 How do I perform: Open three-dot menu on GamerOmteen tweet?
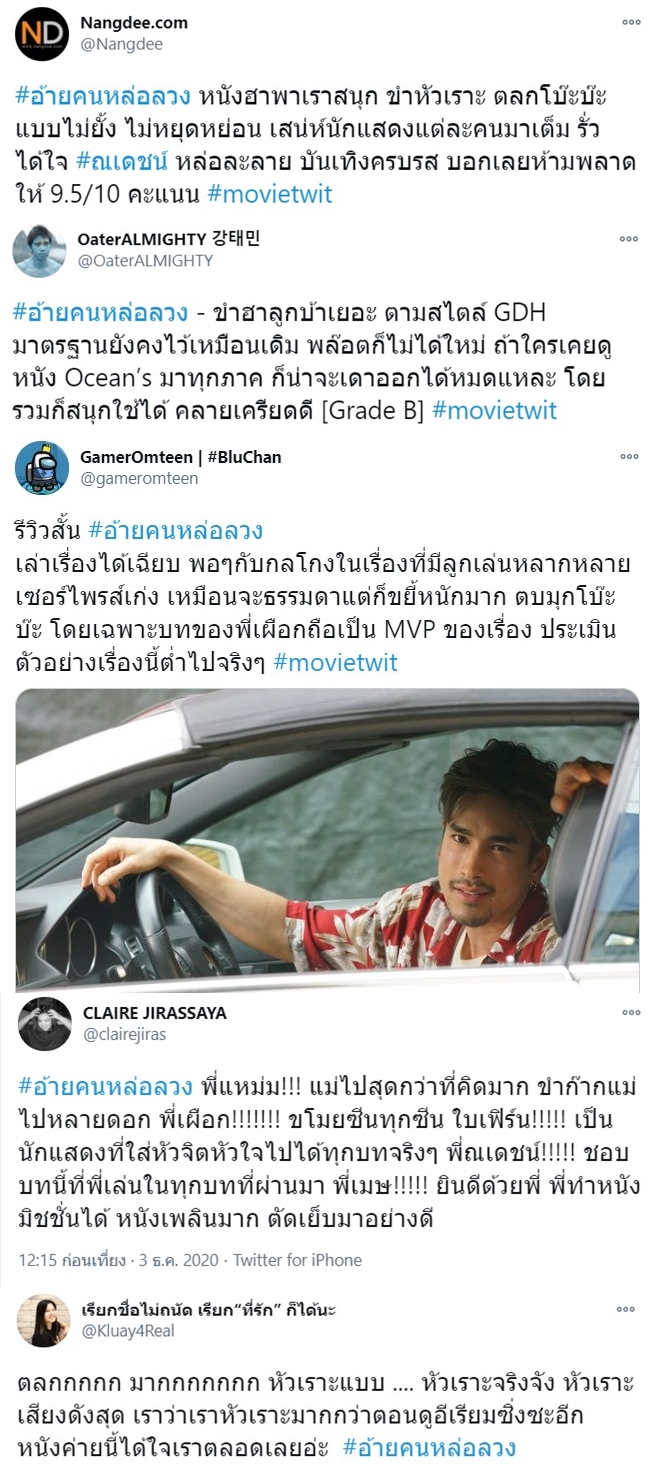[x=630, y=456]
